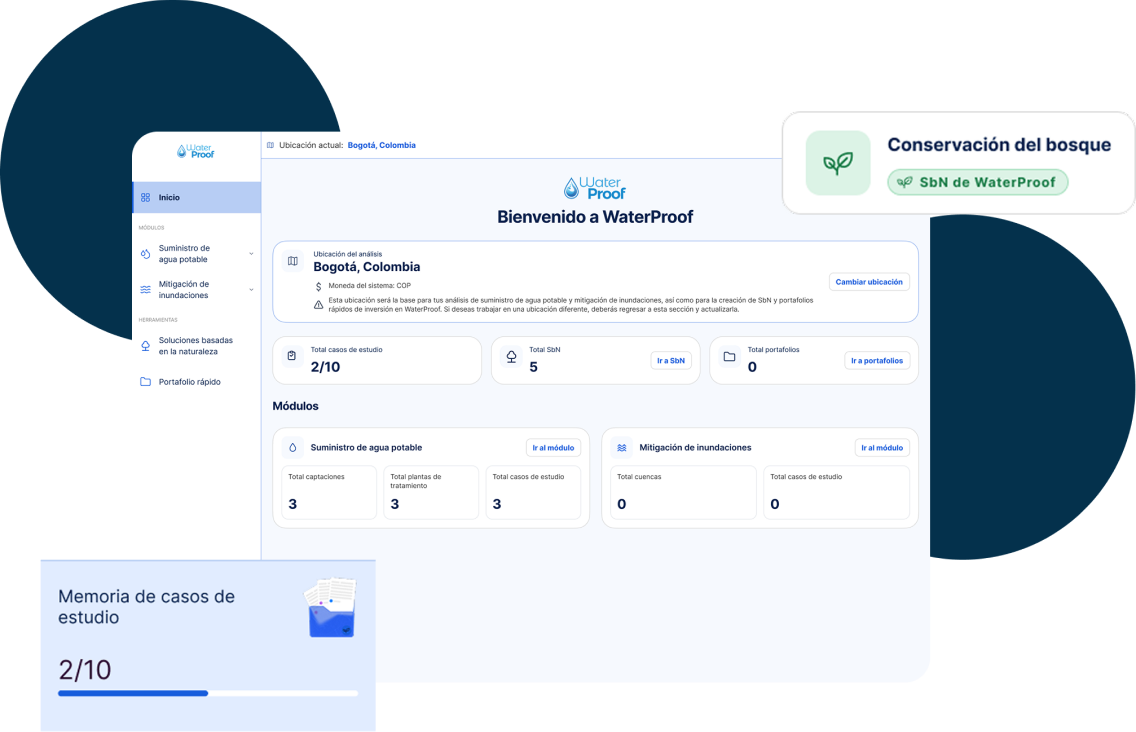Click the clipboard icon in Total casos de estudio card

click(x=292, y=356)
